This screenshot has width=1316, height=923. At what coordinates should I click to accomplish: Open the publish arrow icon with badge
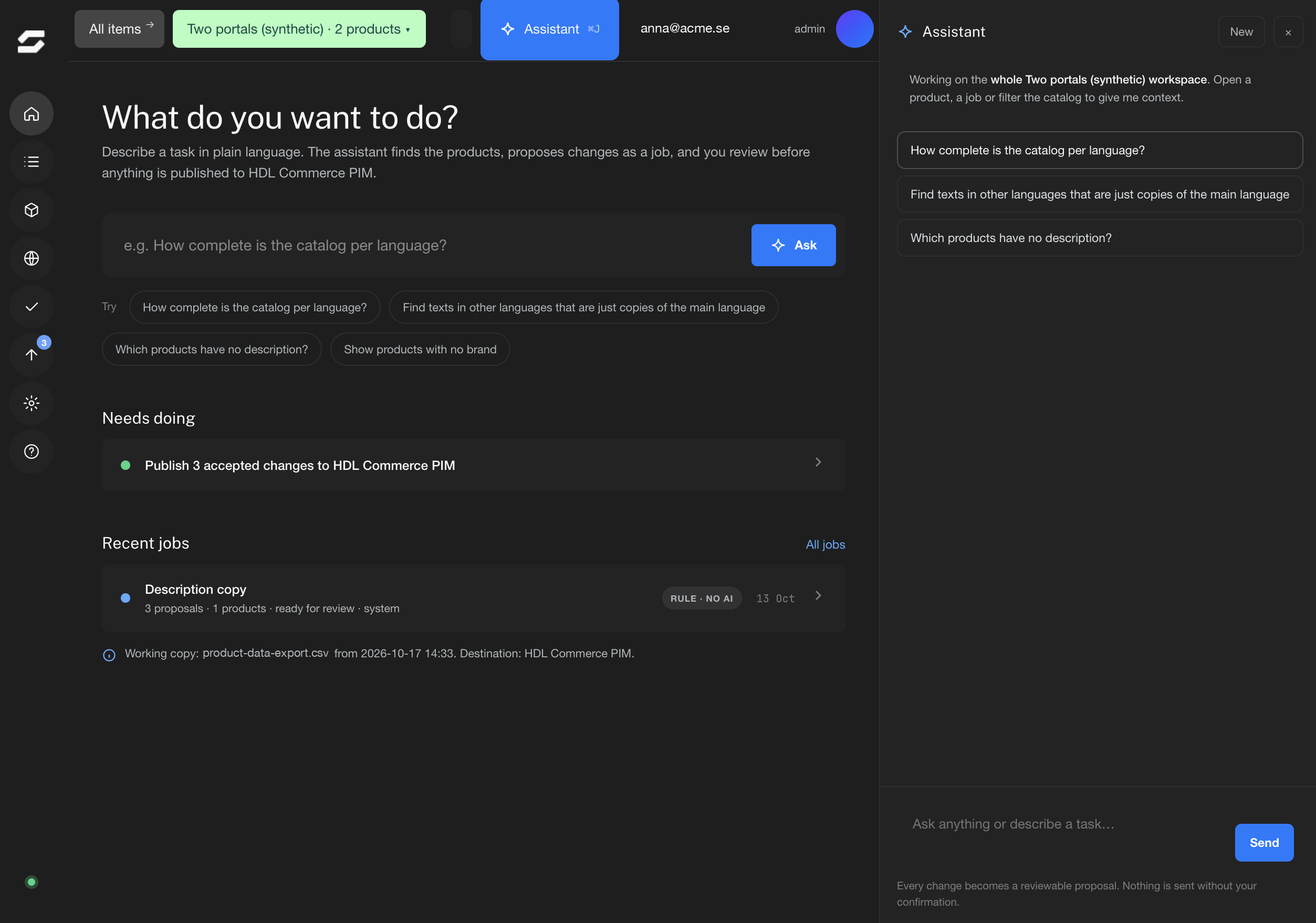(32, 354)
